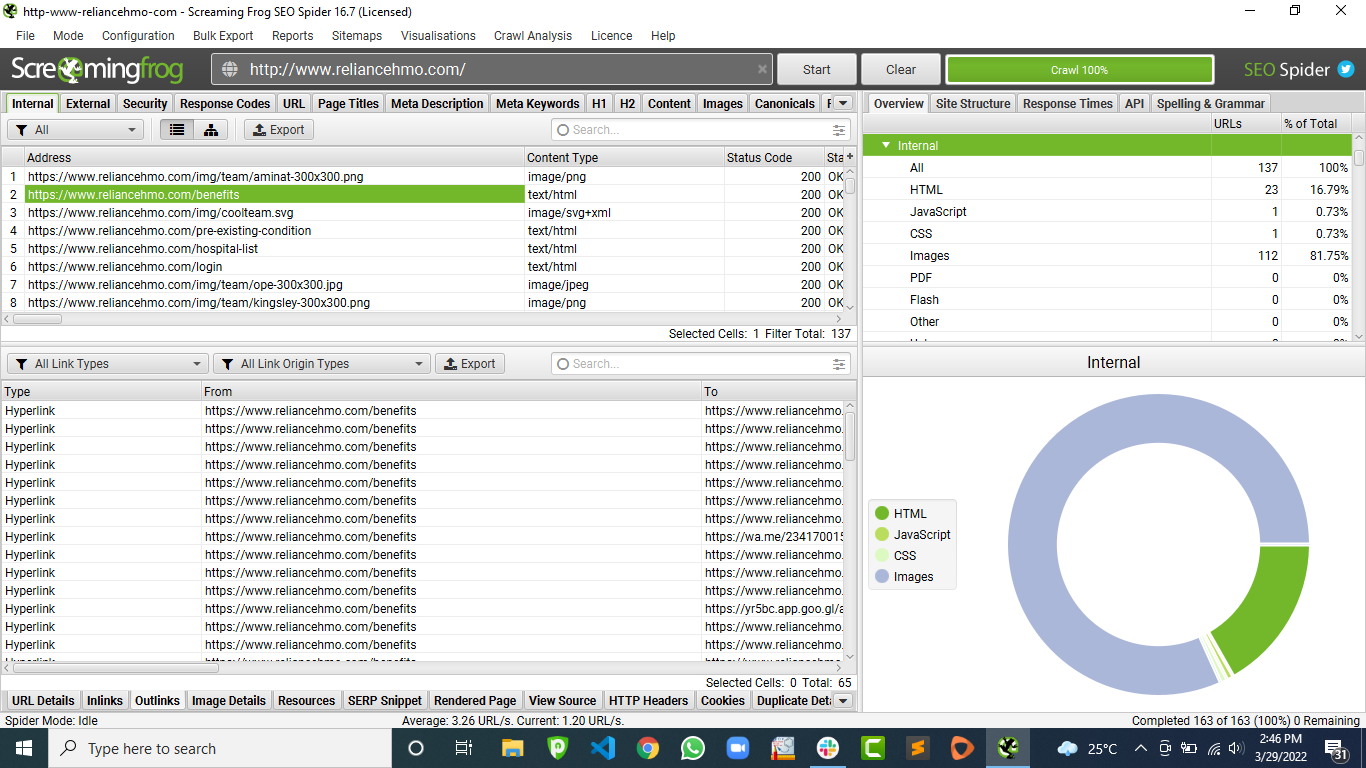Open the Spelling & Grammar tab
This screenshot has height=768, width=1366.
1211,103
